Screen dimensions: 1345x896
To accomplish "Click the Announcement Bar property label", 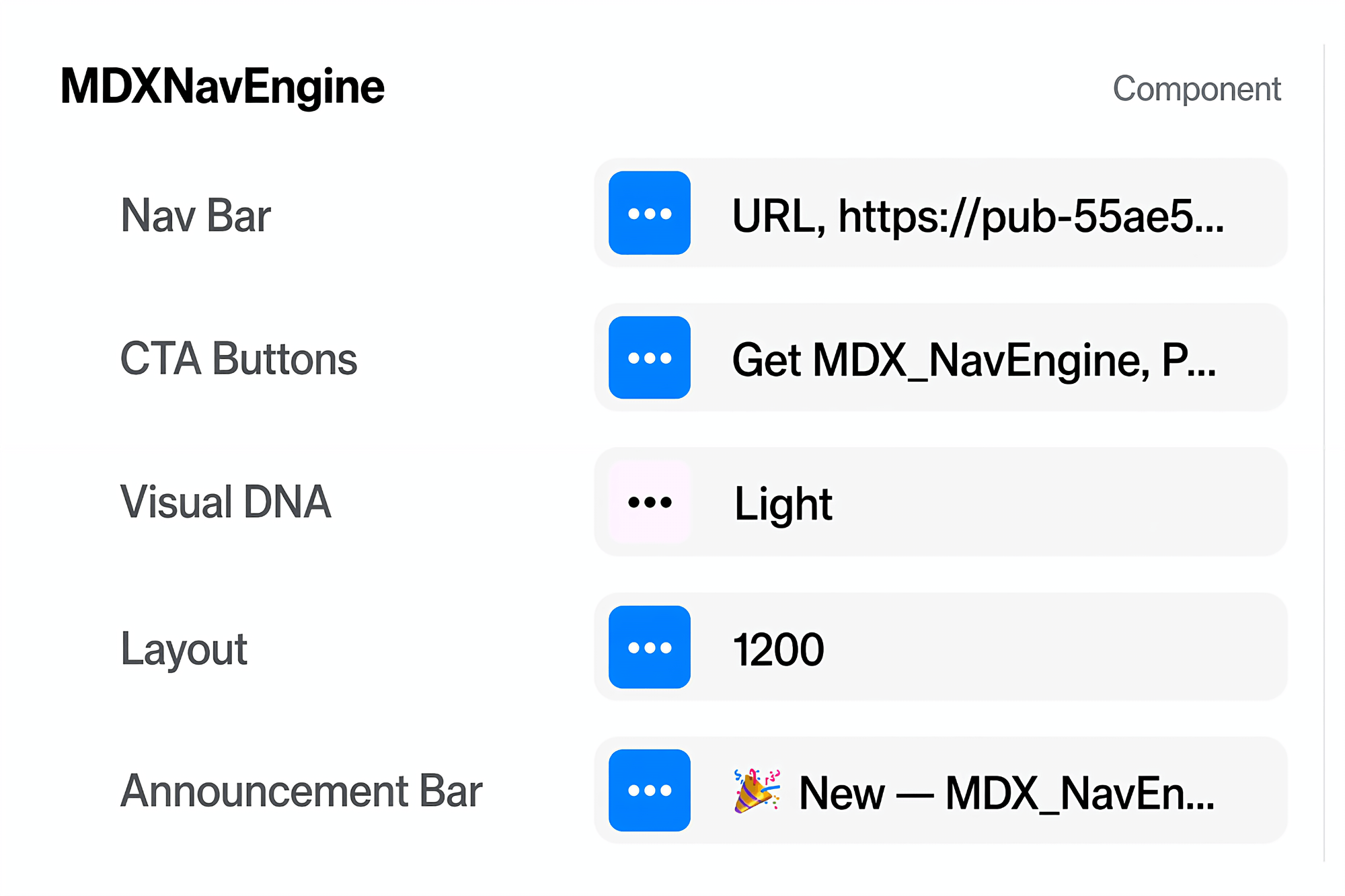I will pyautogui.click(x=301, y=791).
